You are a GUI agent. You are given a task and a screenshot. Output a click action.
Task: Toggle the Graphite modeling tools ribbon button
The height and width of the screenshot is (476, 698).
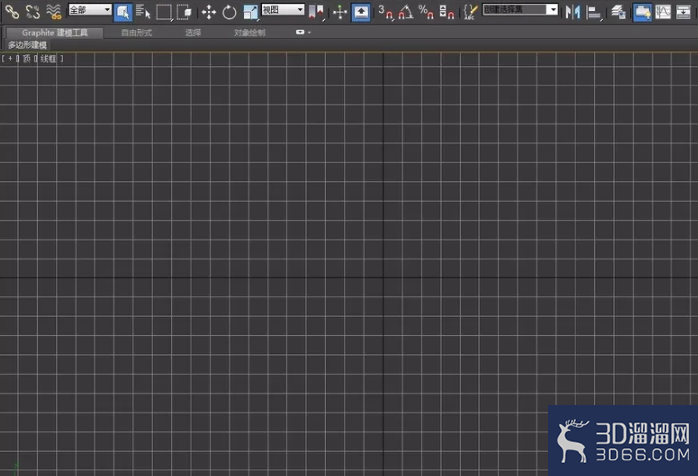click(642, 12)
